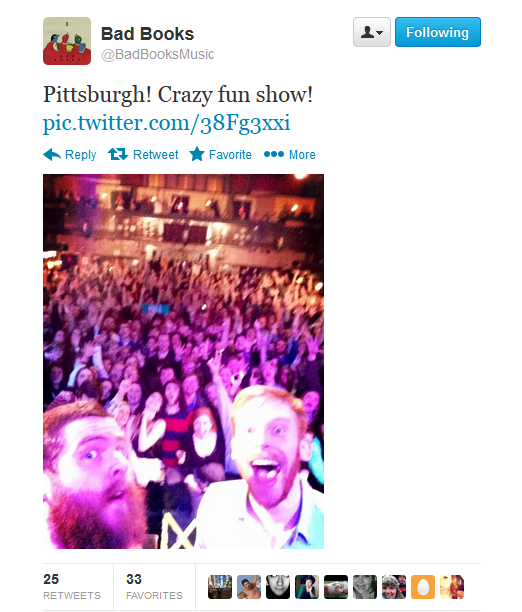
Task: Click the last avatar in the row
Action: (452, 587)
